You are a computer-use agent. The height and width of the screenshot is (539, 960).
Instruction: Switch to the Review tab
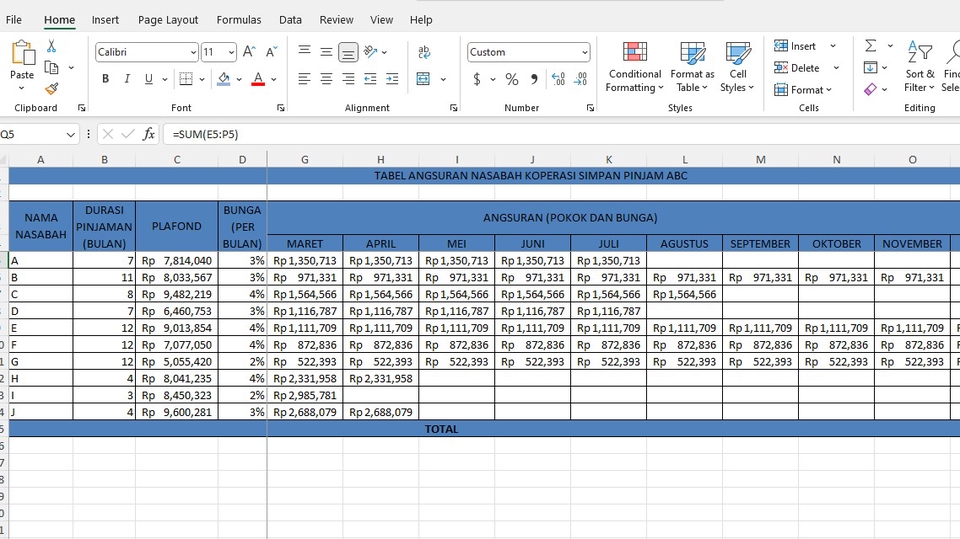click(336, 20)
